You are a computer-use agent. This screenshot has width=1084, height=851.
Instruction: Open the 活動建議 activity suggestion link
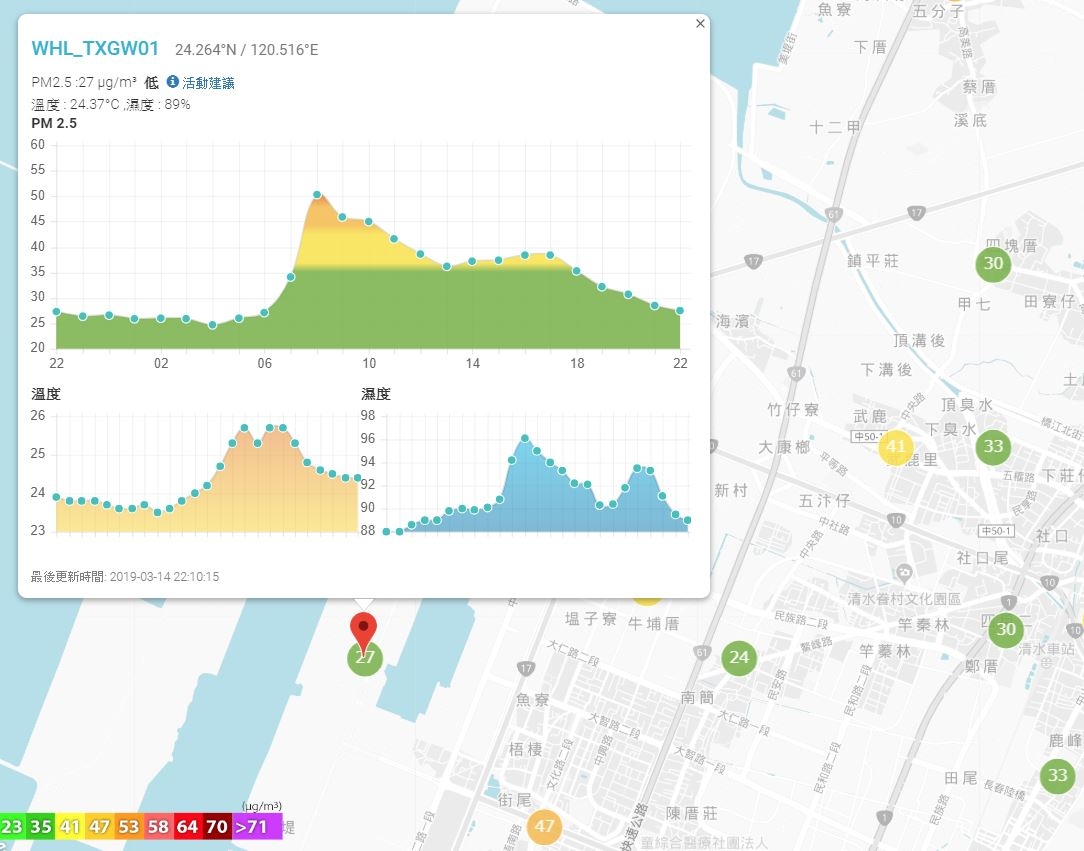(x=208, y=83)
